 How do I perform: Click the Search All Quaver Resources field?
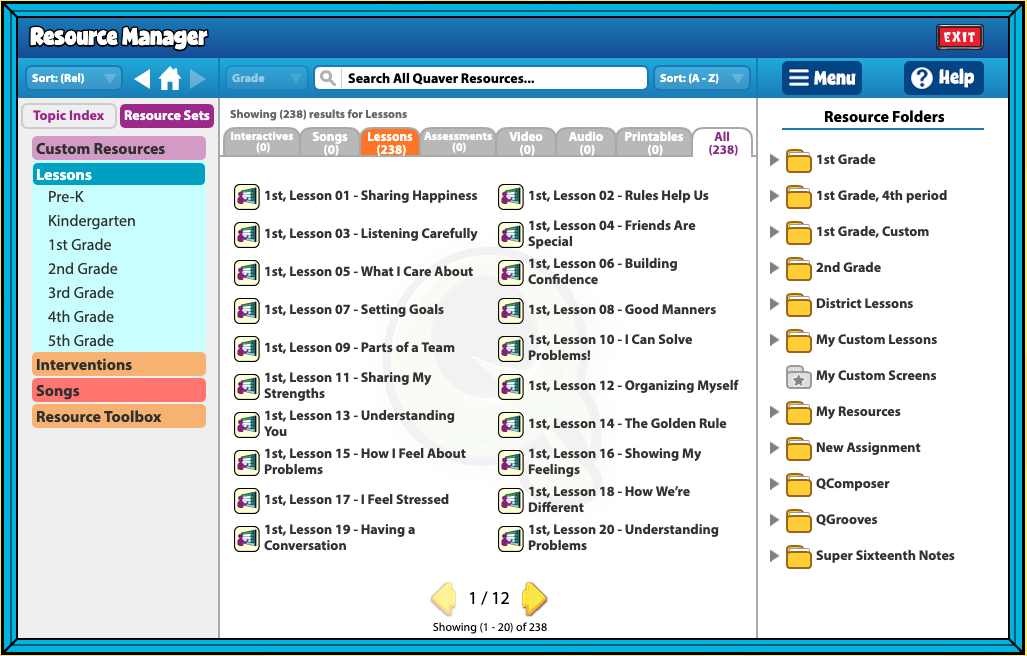pos(481,79)
